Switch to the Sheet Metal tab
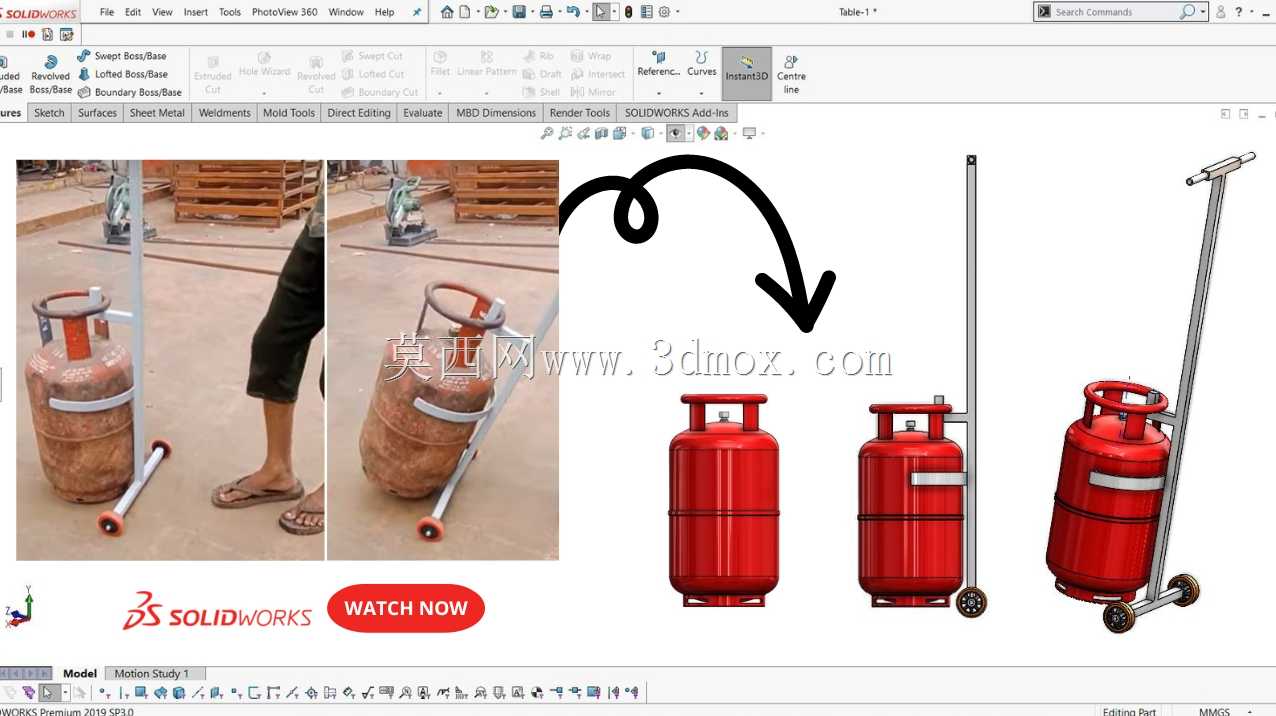The width and height of the screenshot is (1276, 716). (157, 113)
